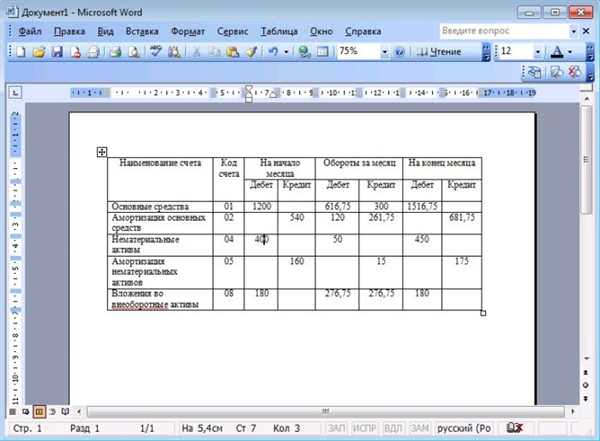Open the Файл menu

pyautogui.click(x=30, y=31)
